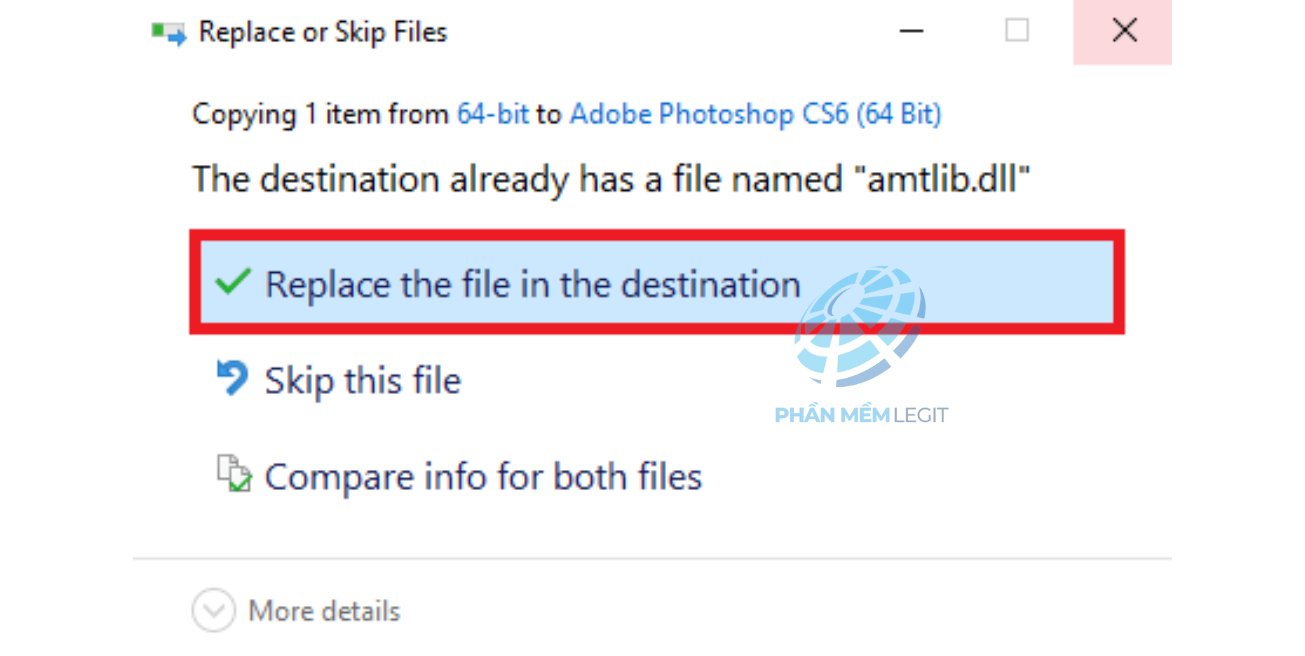Viewport: 1305px width, 656px height.
Task: Click the copy-files icon in title bar
Action: pyautogui.click(x=169, y=33)
